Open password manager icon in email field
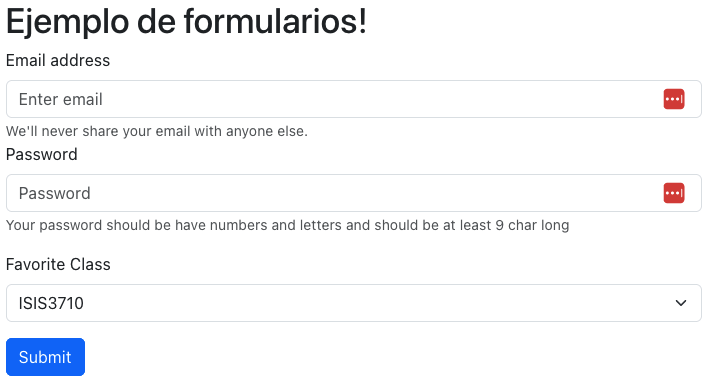This screenshot has height=389, width=710. tap(674, 99)
